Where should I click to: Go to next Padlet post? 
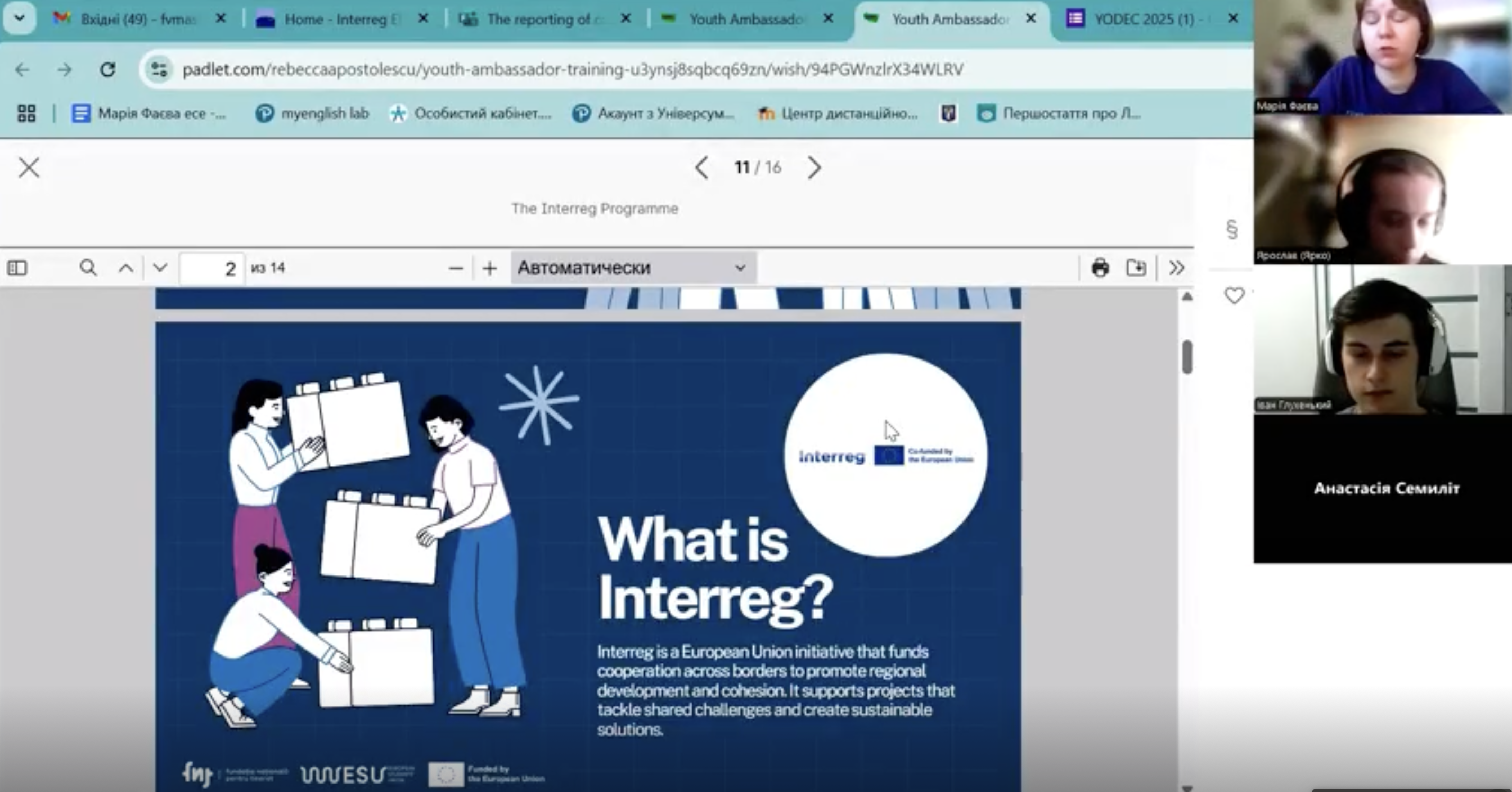tap(815, 168)
